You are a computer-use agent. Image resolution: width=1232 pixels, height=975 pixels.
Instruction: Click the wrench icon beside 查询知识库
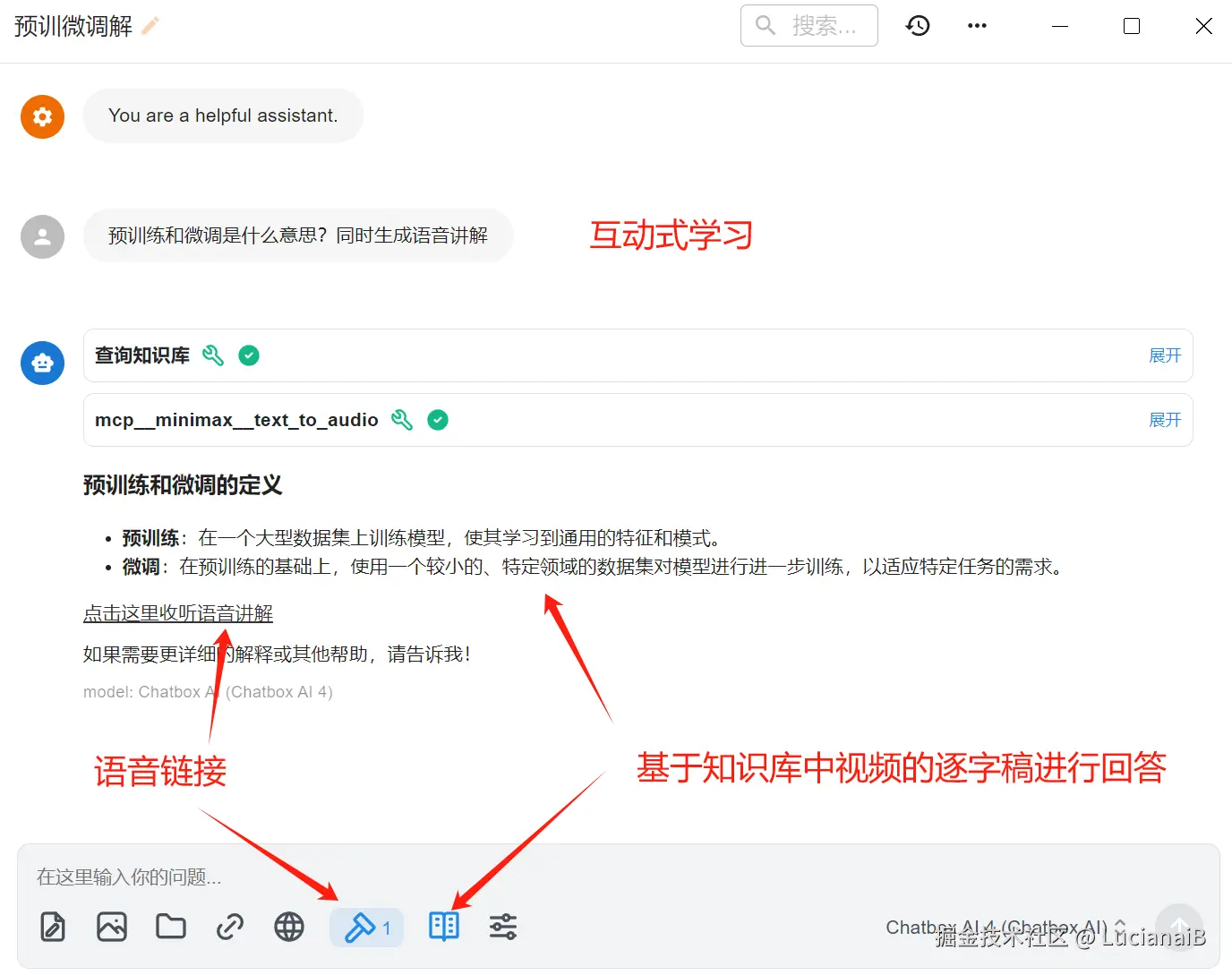[213, 355]
